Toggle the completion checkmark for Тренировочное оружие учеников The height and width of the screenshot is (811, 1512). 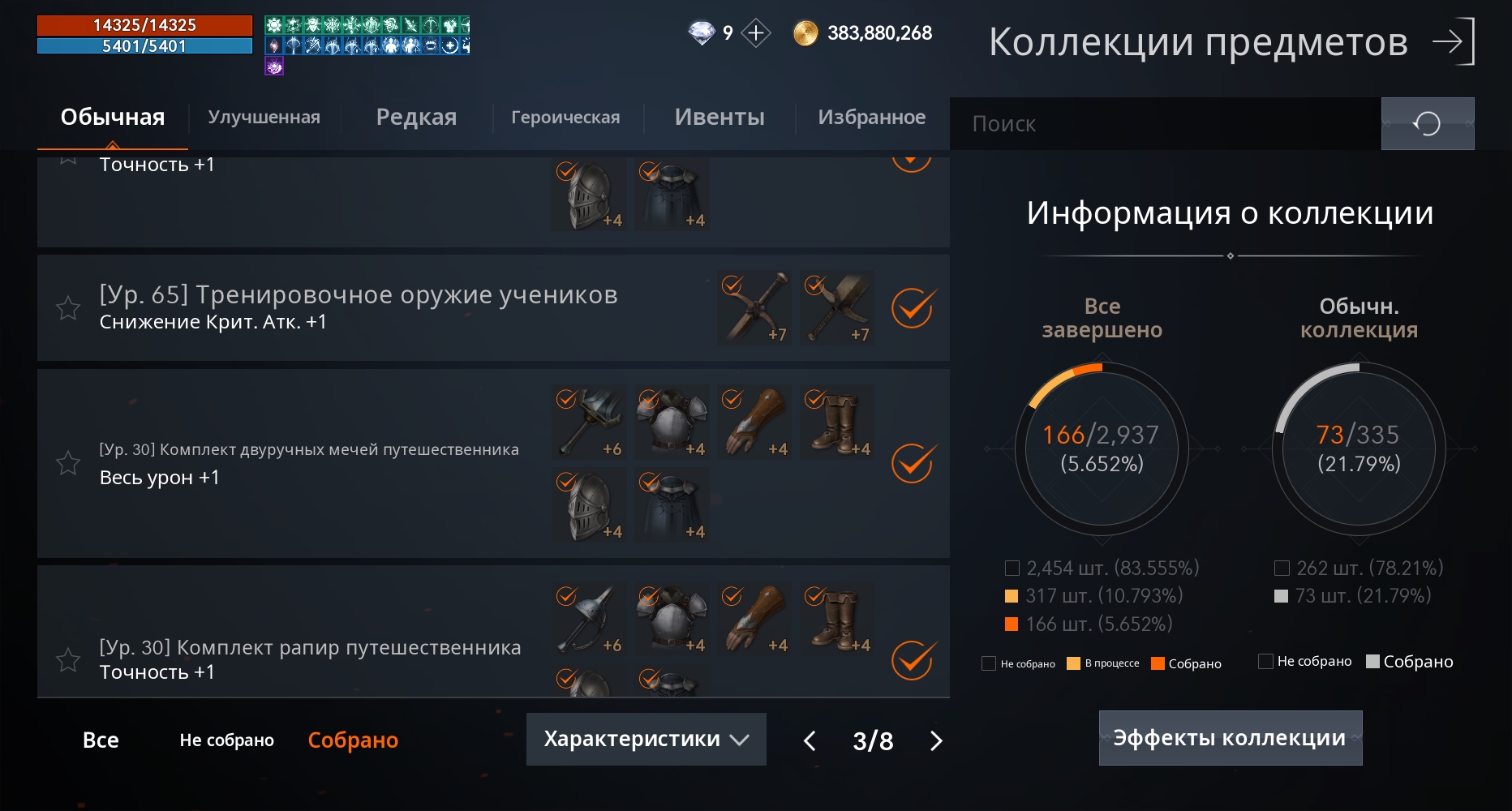913,308
